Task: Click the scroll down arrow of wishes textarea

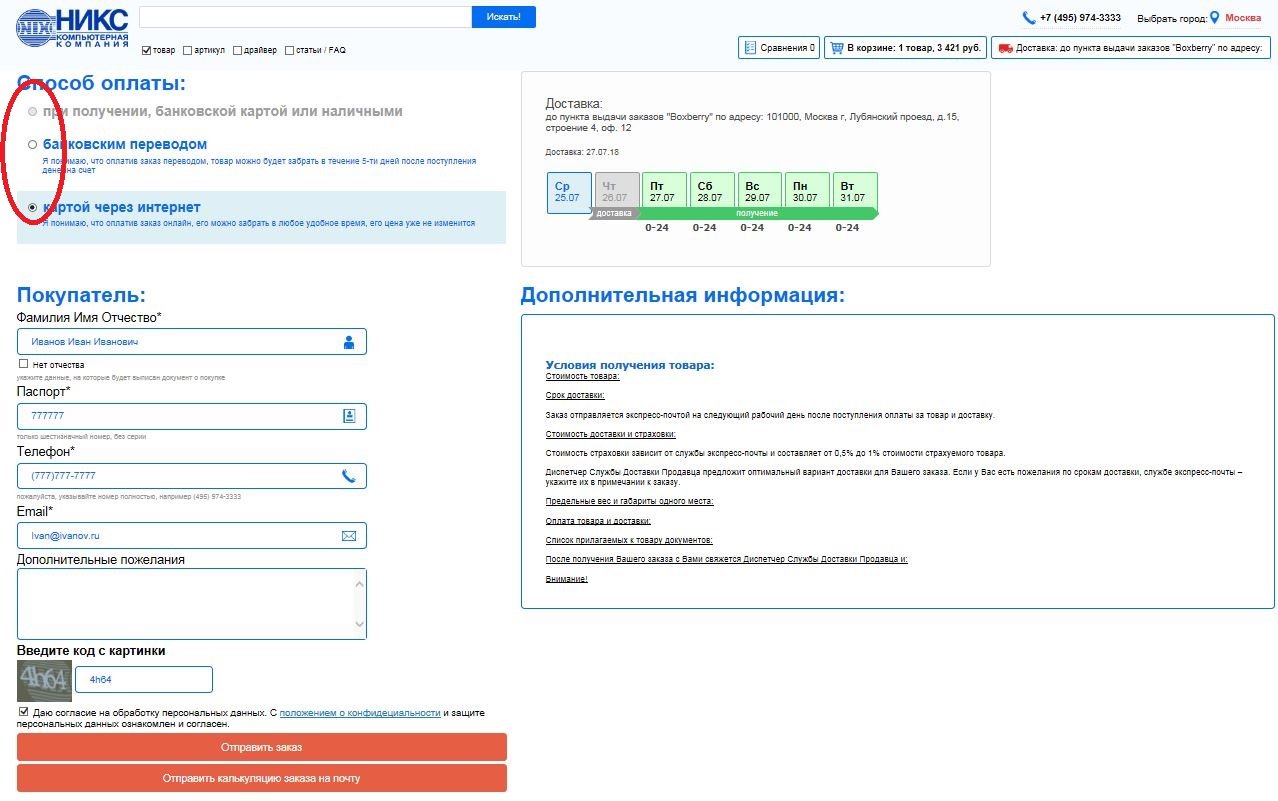Action: click(361, 626)
